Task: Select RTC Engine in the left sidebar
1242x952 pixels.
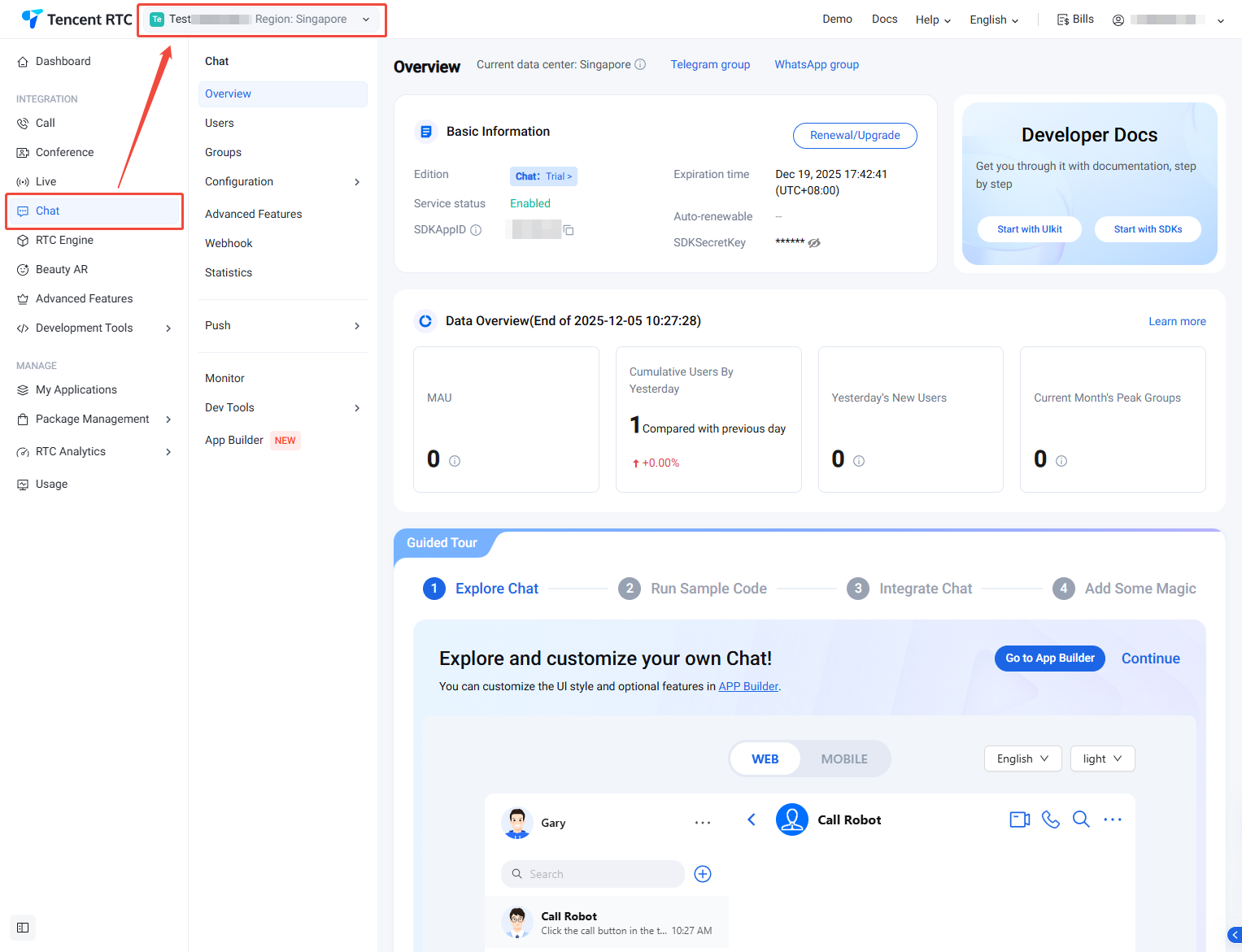Action: (x=64, y=241)
